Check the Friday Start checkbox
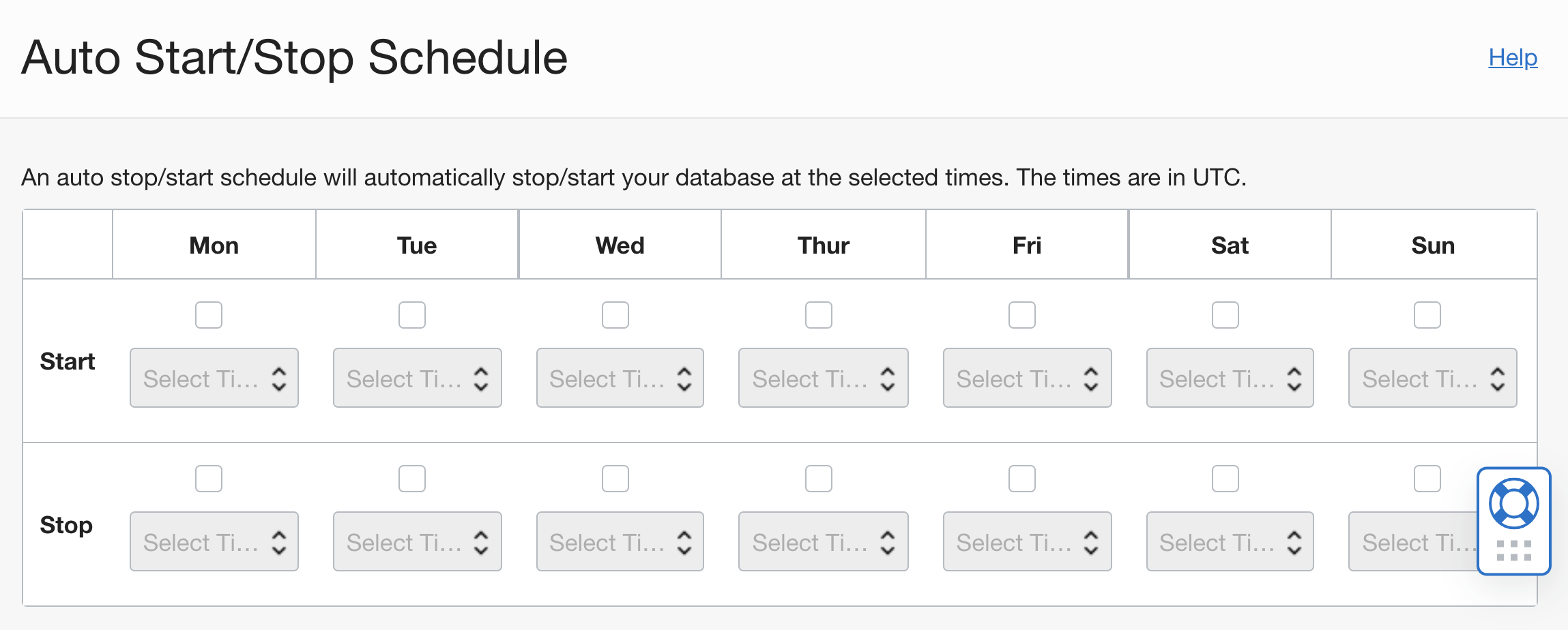The width and height of the screenshot is (1568, 630). click(x=1022, y=315)
